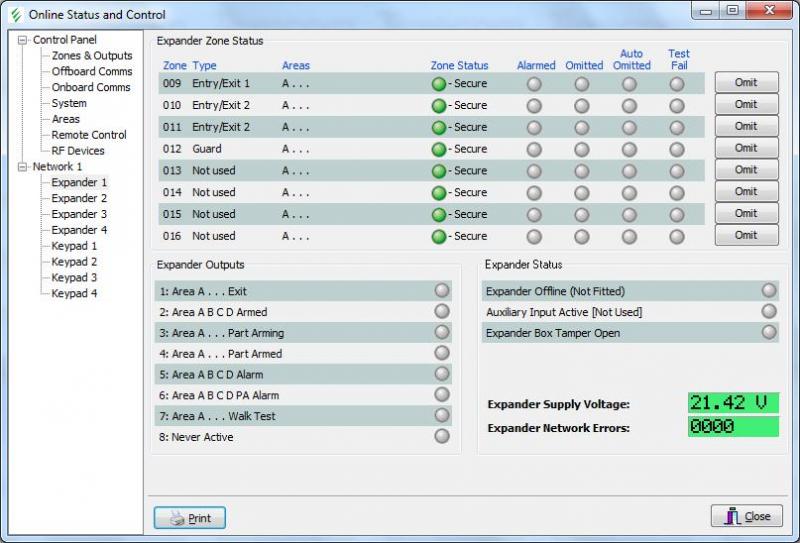Click the Alarmed indicator for zone 010
The height and width of the screenshot is (543, 800).
pos(535,106)
